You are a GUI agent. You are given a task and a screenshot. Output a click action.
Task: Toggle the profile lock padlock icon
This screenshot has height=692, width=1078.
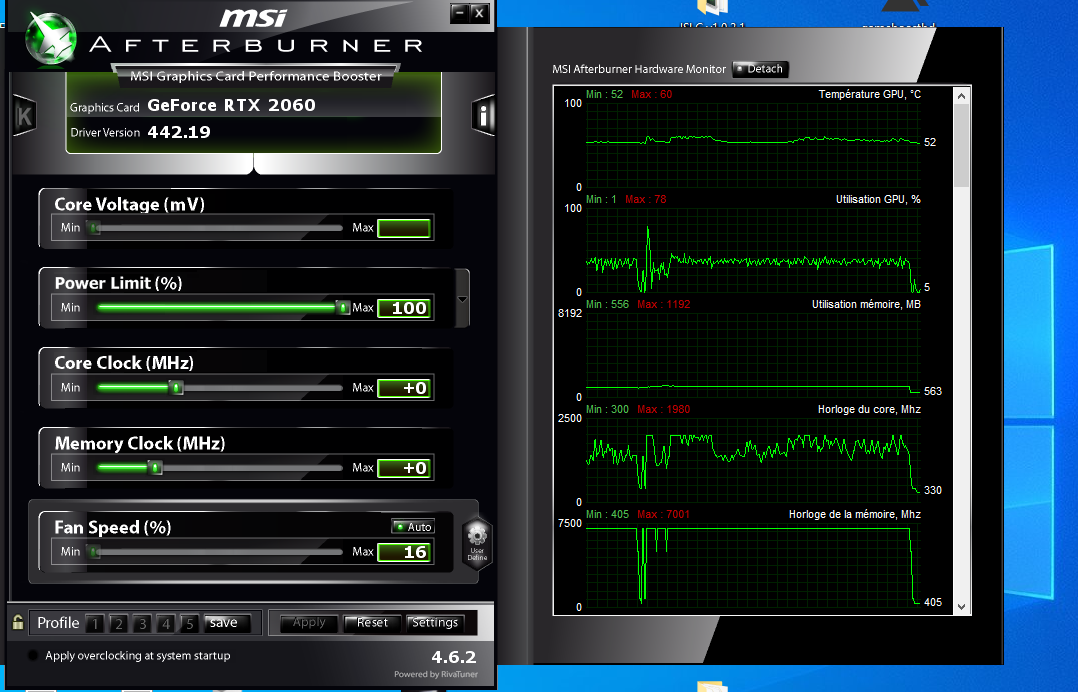click(18, 622)
